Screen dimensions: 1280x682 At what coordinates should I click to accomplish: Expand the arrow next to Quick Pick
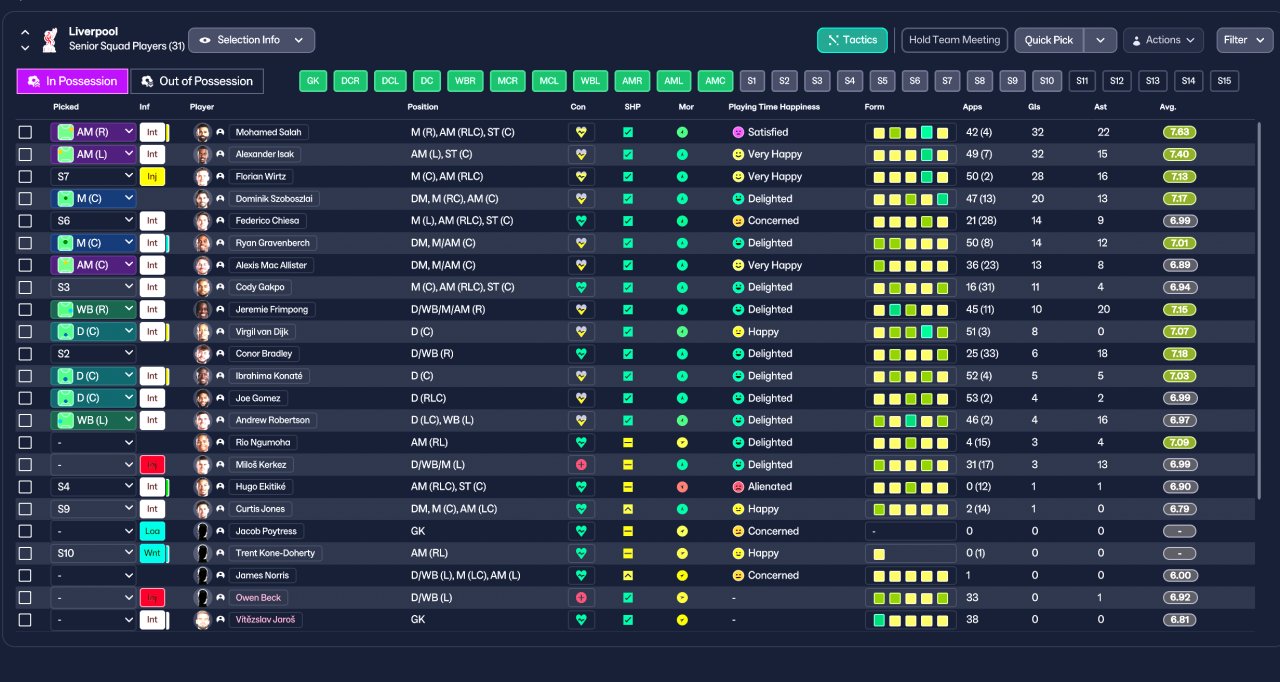[1100, 40]
